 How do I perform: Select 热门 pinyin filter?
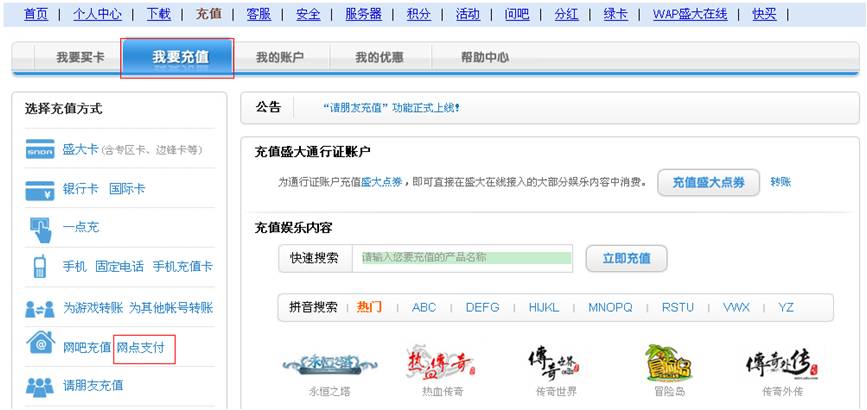[x=369, y=307]
